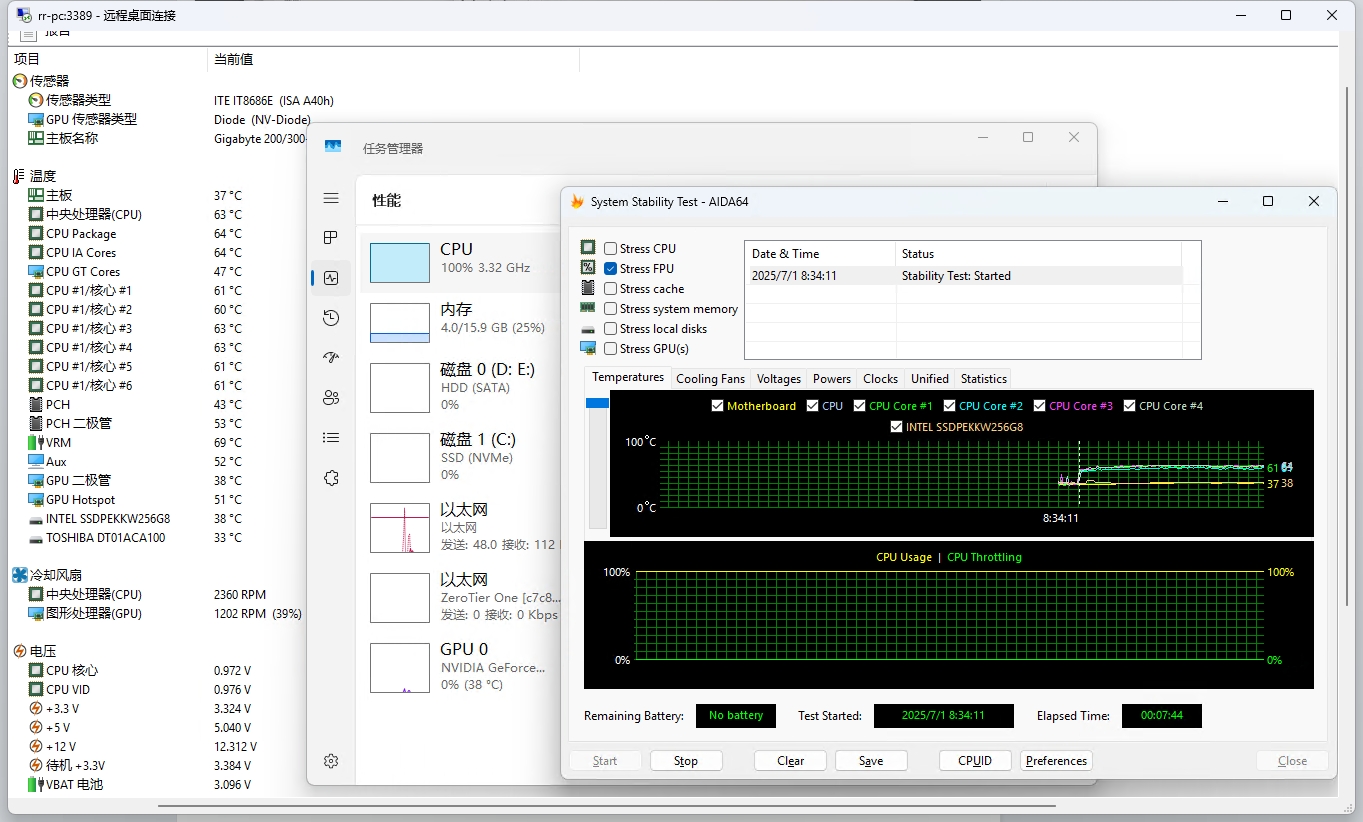This screenshot has width=1363, height=822.
Task: Click the Stress cache chip icon
Action: pyautogui.click(x=588, y=288)
